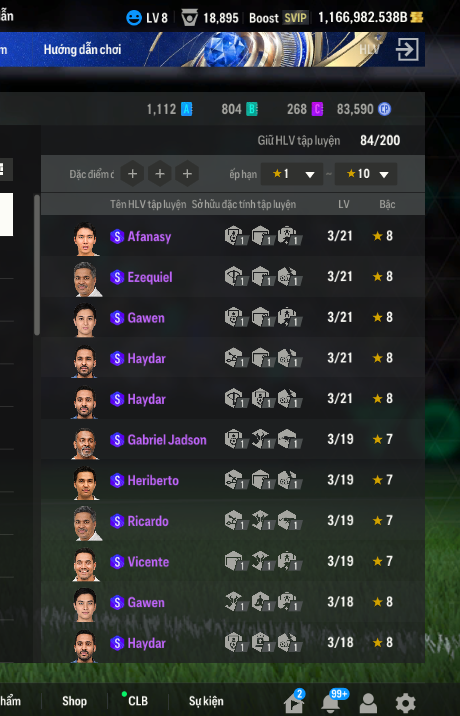Expand the maximum star 10 dropdown
Screen dimensions: 460x716
(366, 174)
